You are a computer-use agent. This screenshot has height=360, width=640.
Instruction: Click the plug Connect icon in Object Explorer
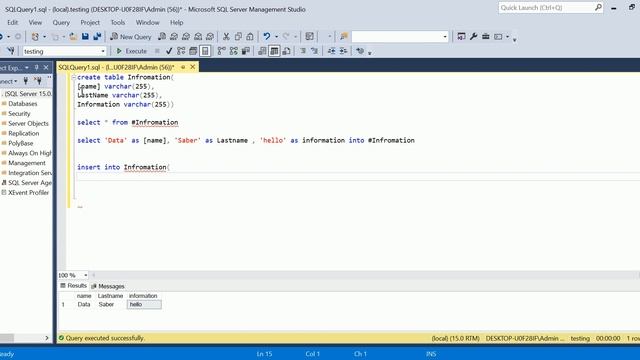(26, 81)
